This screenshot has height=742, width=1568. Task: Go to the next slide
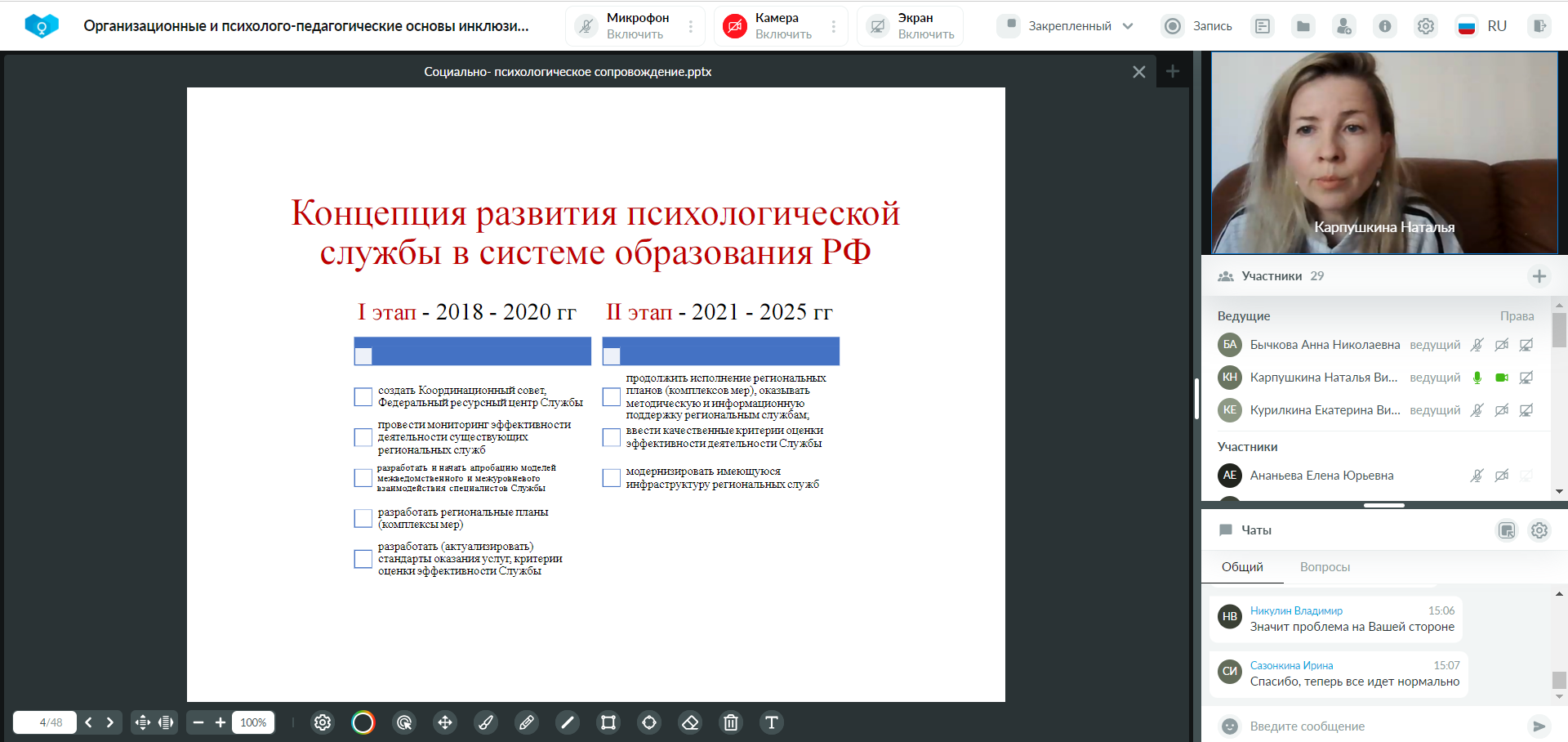pos(110,722)
